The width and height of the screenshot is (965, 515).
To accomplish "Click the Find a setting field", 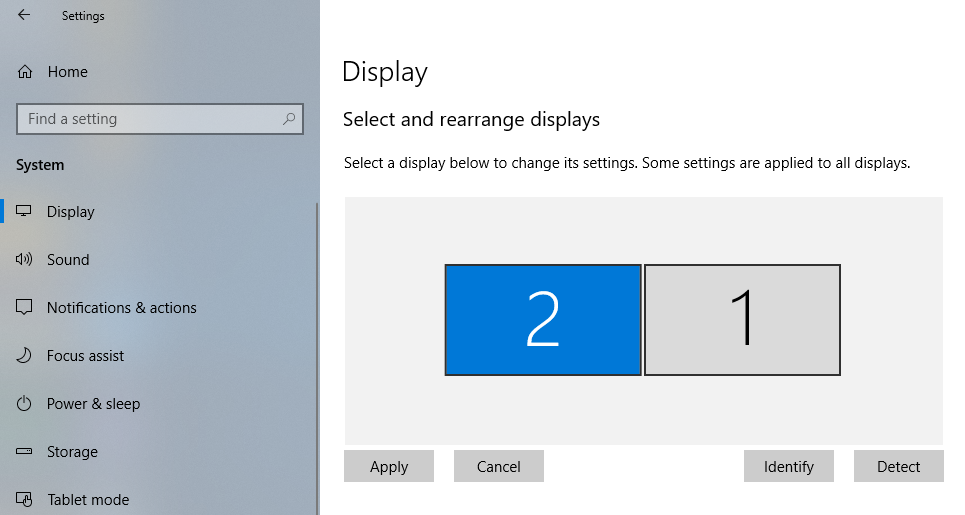I will (x=160, y=119).
